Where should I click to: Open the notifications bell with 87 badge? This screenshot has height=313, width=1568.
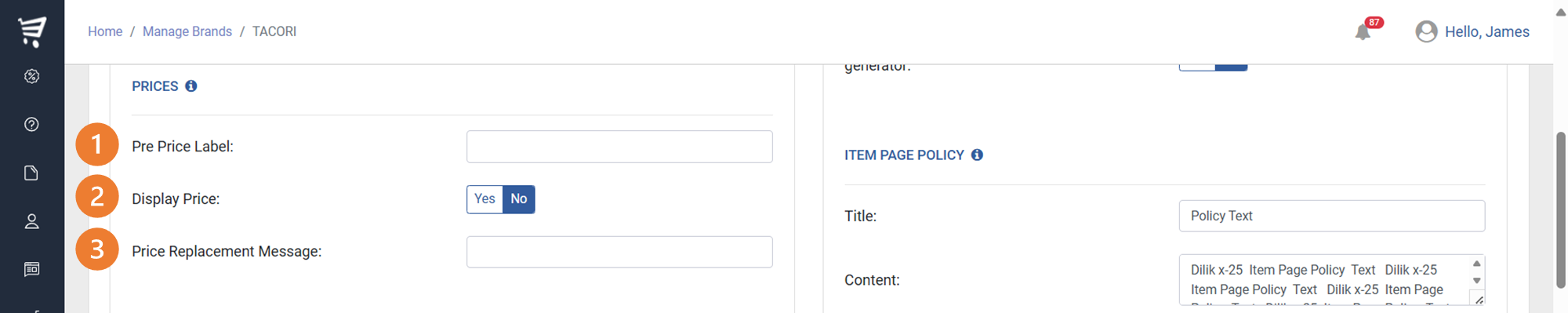point(1364,31)
